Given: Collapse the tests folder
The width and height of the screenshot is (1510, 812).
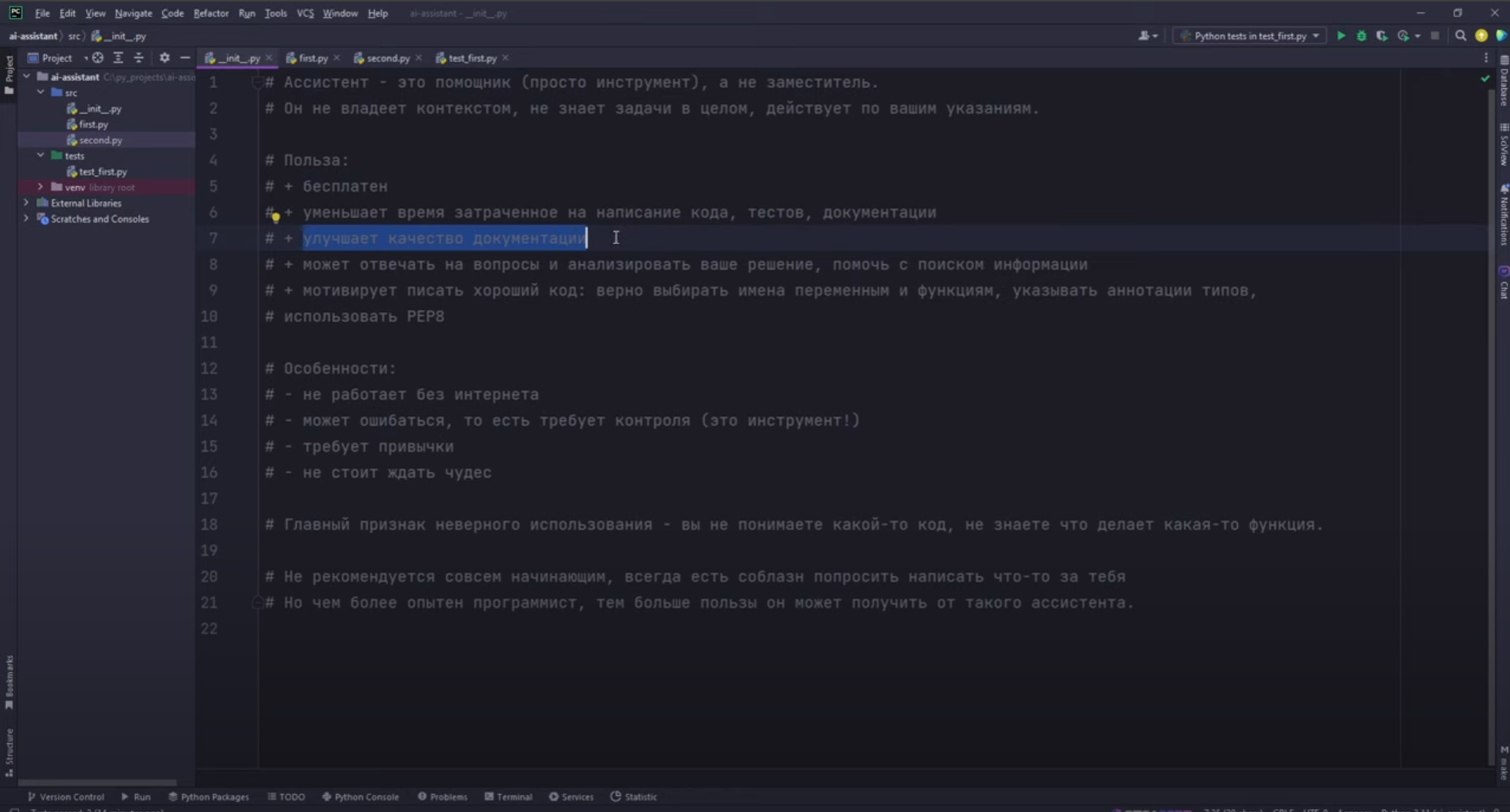Looking at the screenshot, I should click(41, 155).
